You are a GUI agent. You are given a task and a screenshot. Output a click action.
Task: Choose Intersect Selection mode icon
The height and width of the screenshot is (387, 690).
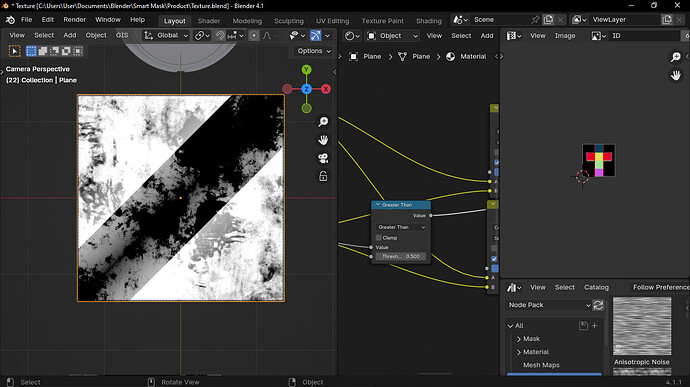click(77, 51)
